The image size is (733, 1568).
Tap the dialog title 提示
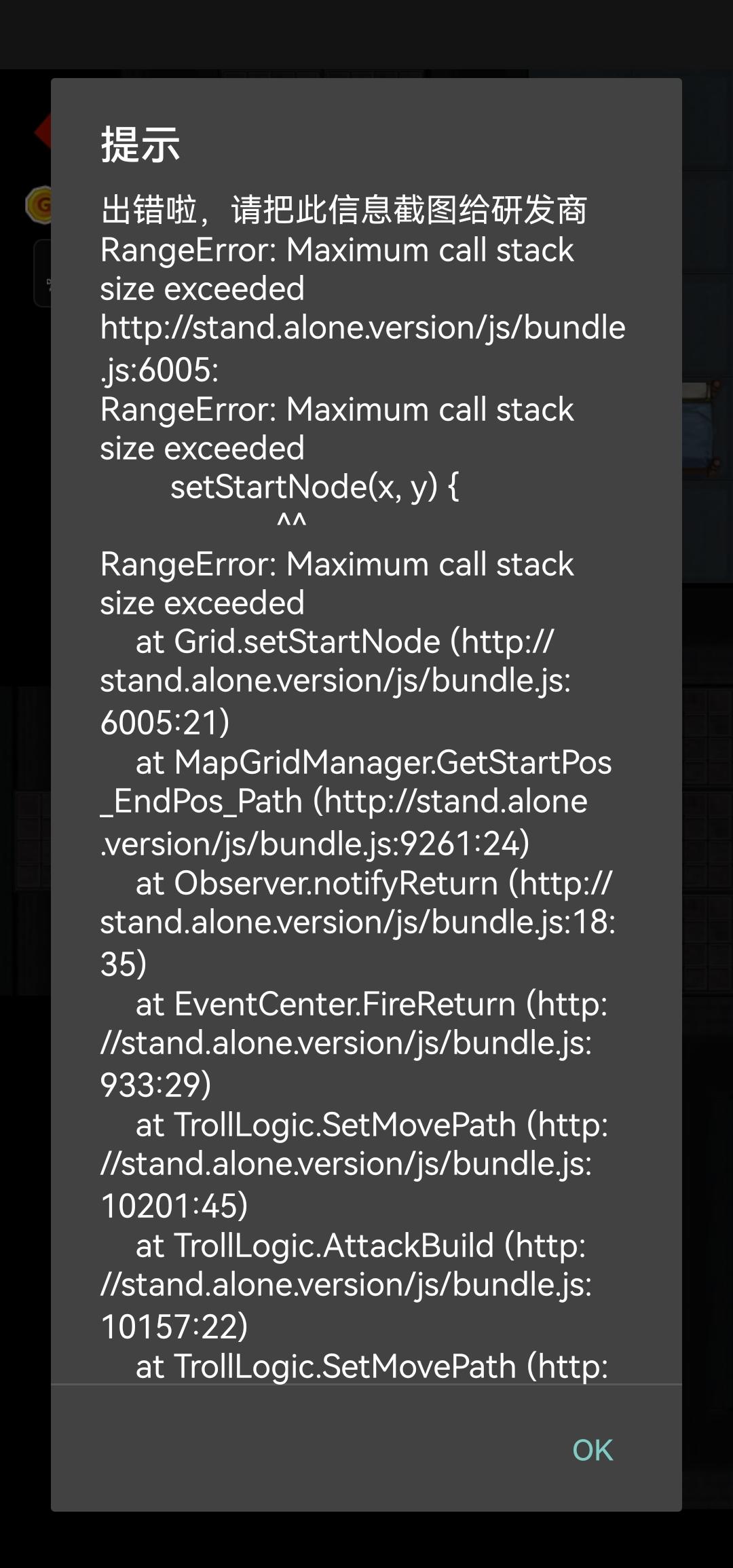pos(140,145)
